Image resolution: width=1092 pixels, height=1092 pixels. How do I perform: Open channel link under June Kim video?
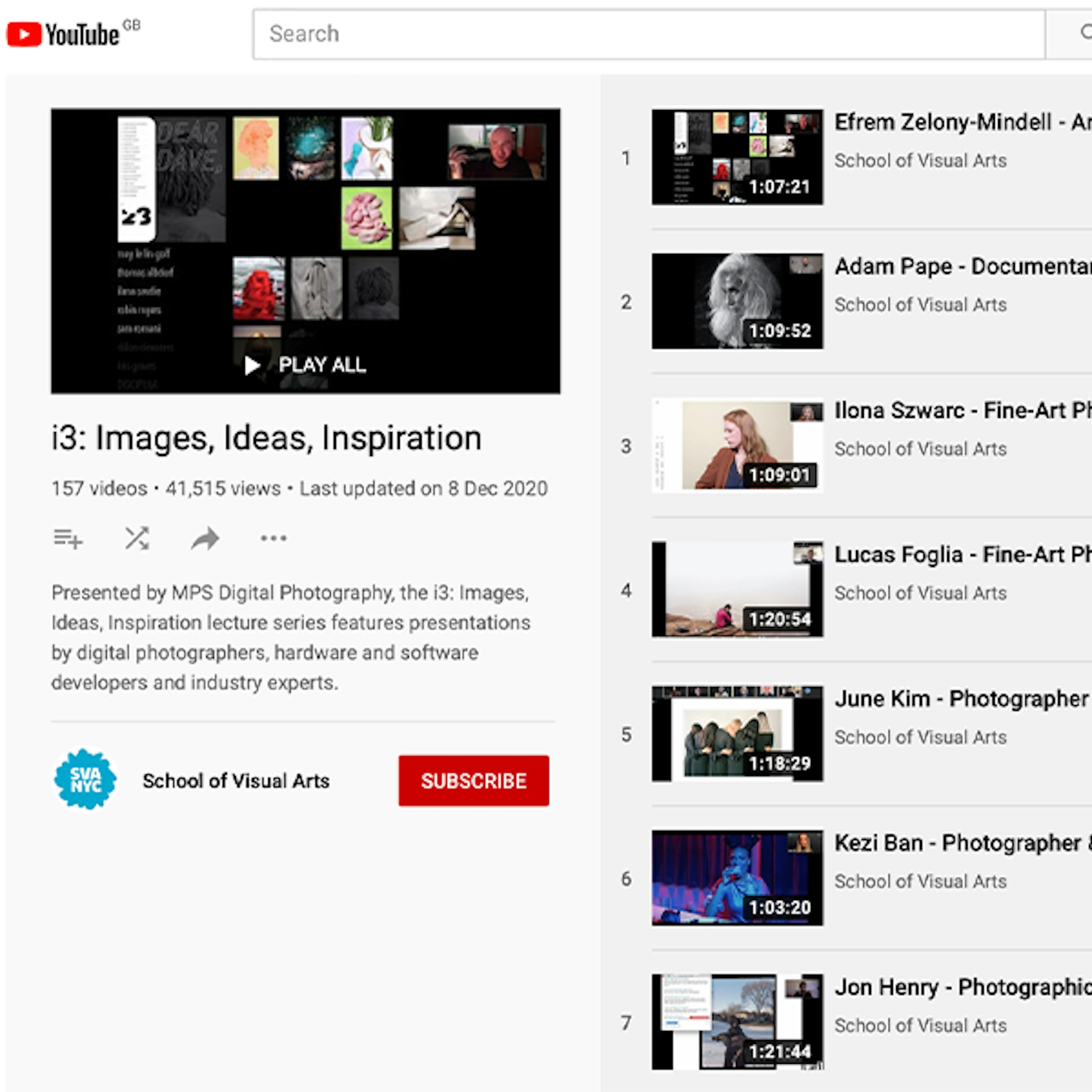point(921,737)
